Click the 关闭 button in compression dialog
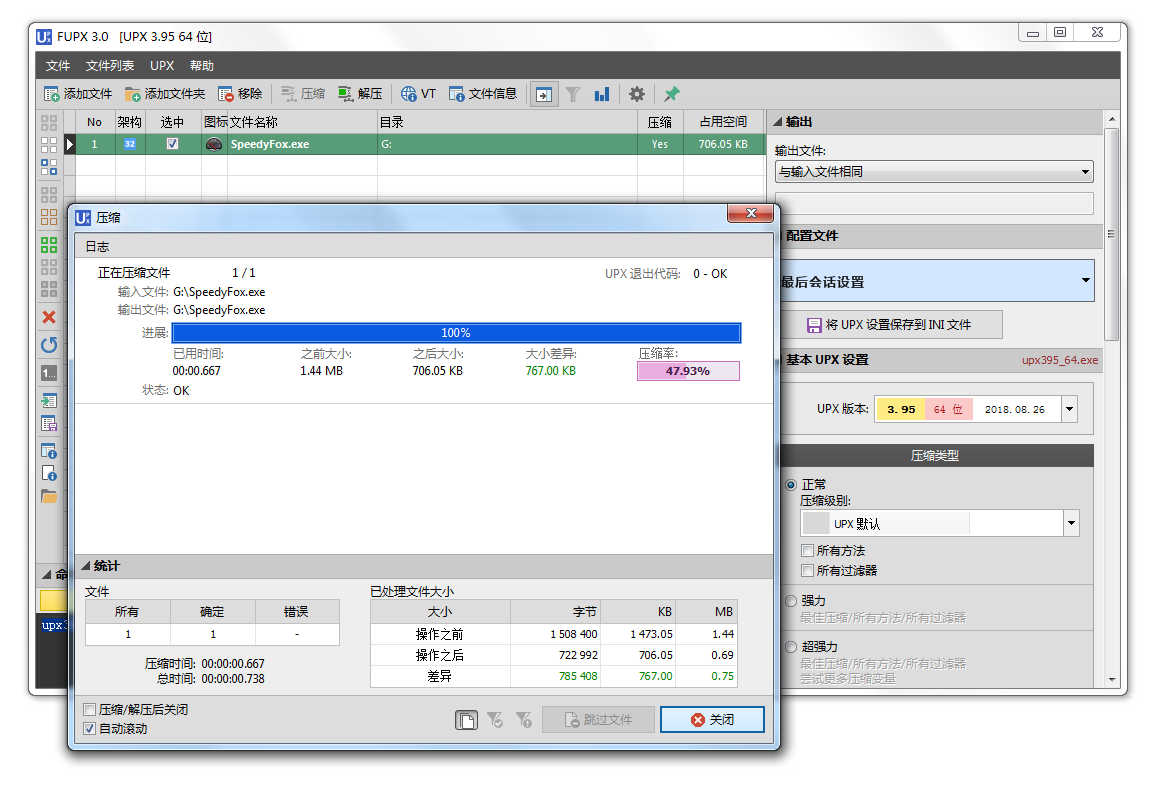Viewport: 1166px width, 786px height. pos(712,720)
